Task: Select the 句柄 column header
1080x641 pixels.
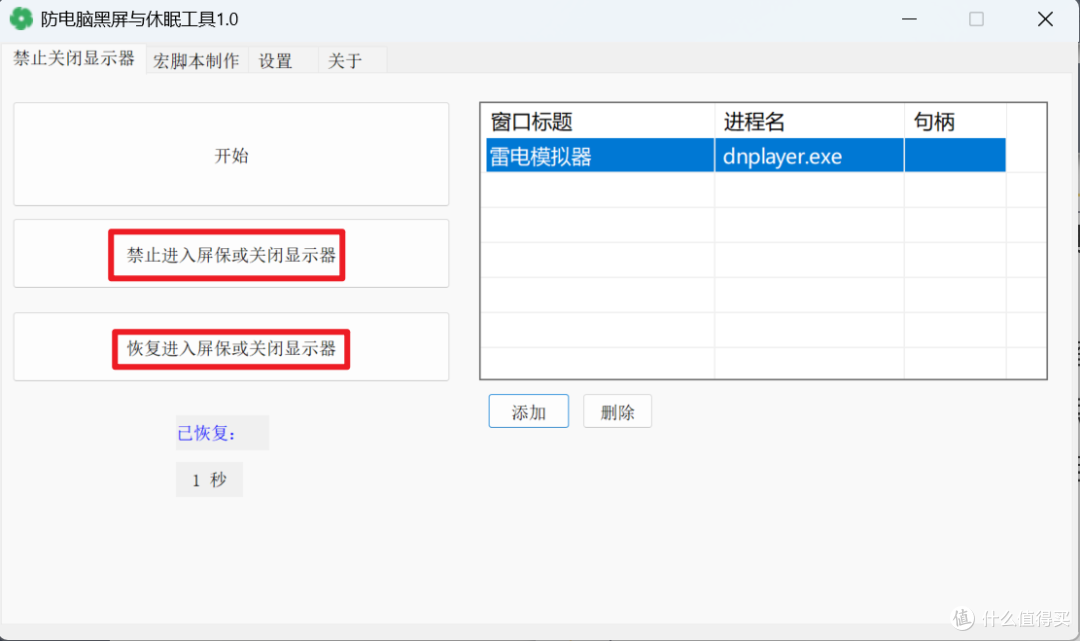Action: [x=955, y=122]
